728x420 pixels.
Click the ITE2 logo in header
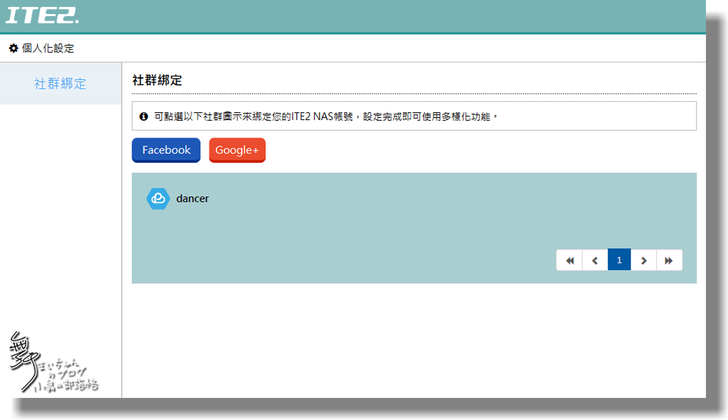42,15
